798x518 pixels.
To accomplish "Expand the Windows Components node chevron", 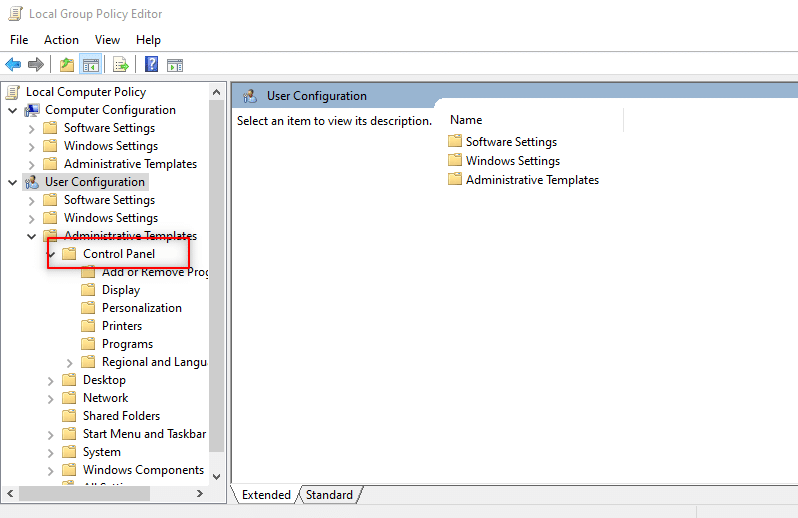I will click(50, 471).
